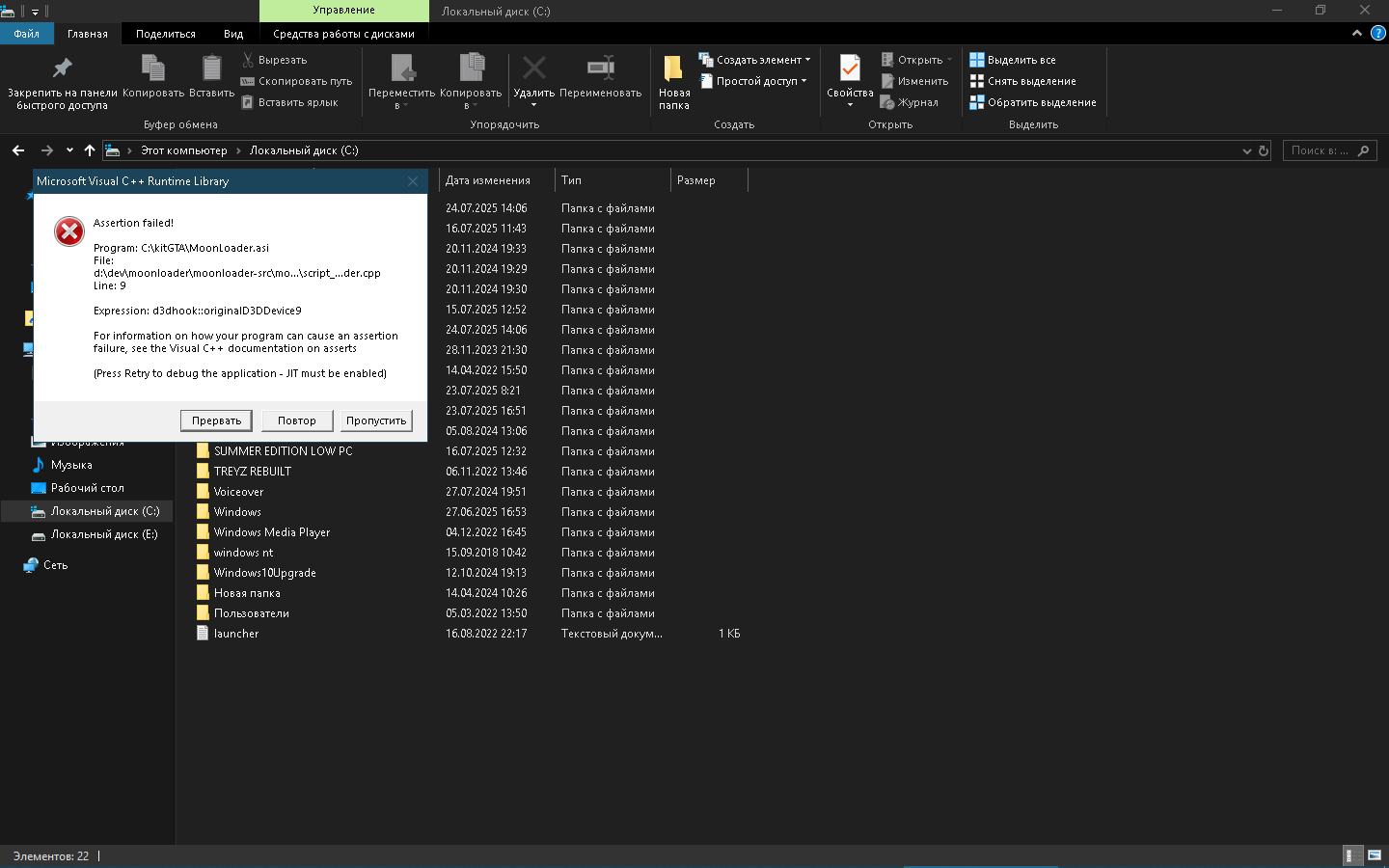This screenshot has width=1389, height=868.
Task: Refresh the current folder
Action: click(x=1264, y=150)
